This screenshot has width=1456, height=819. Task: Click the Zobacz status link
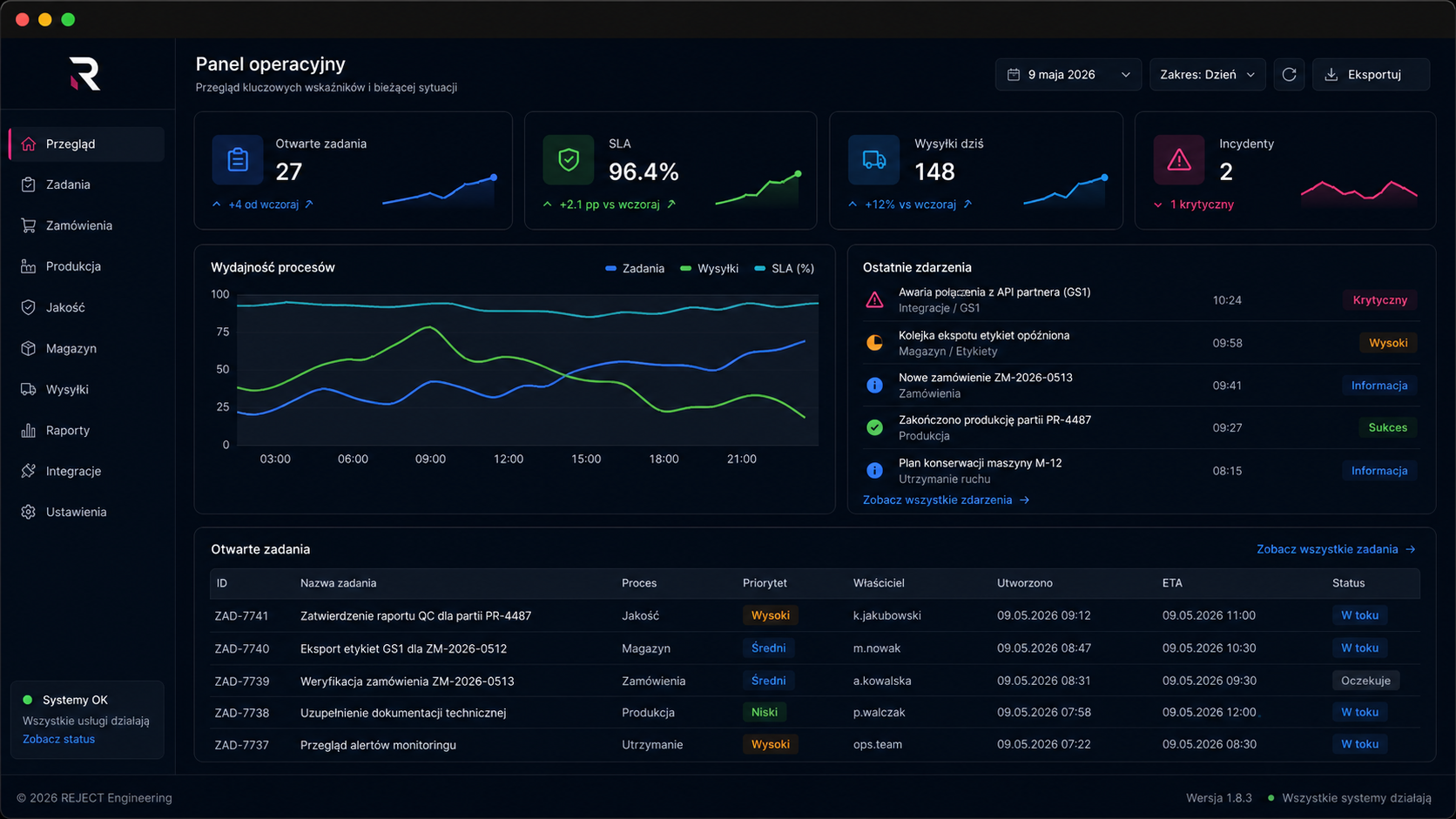pos(58,739)
